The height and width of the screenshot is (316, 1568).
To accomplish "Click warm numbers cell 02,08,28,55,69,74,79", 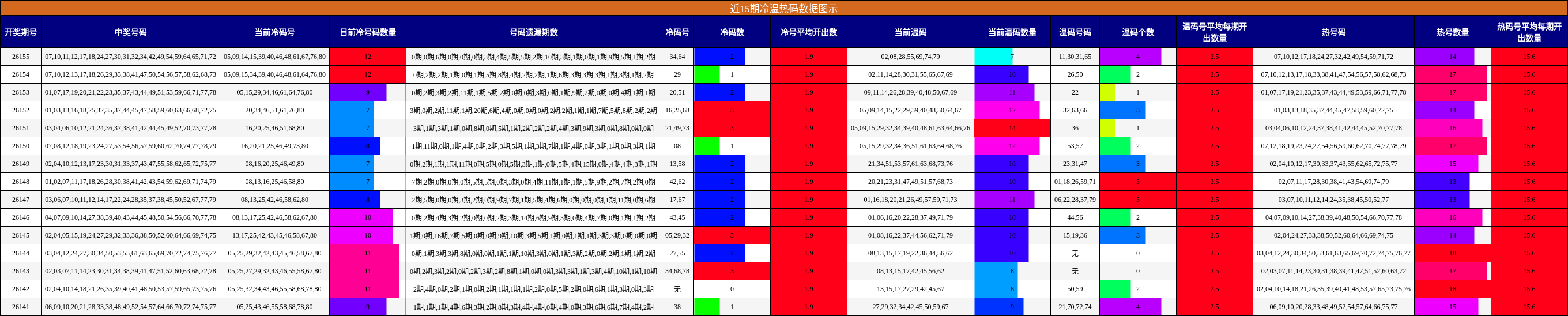I will click(910, 57).
